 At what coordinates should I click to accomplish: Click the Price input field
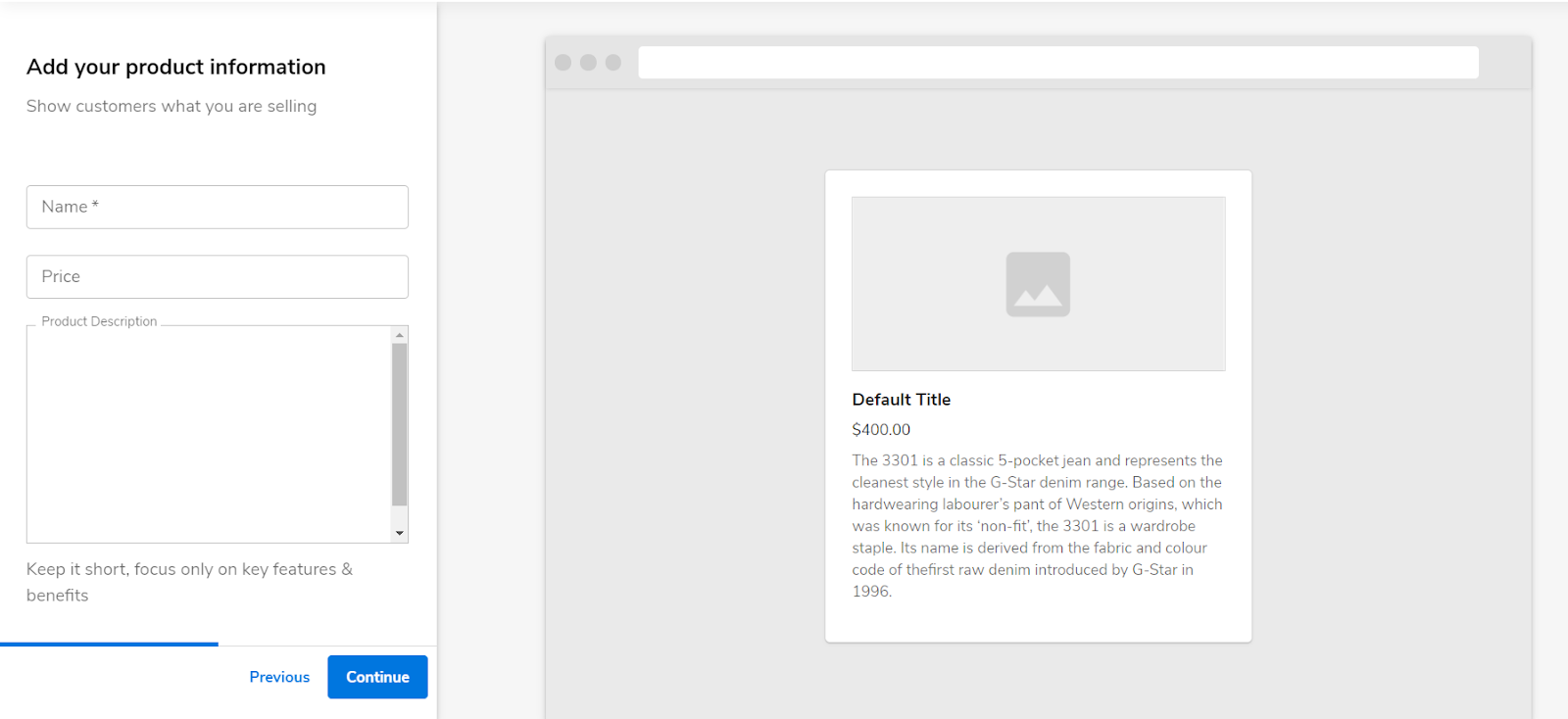click(x=217, y=276)
